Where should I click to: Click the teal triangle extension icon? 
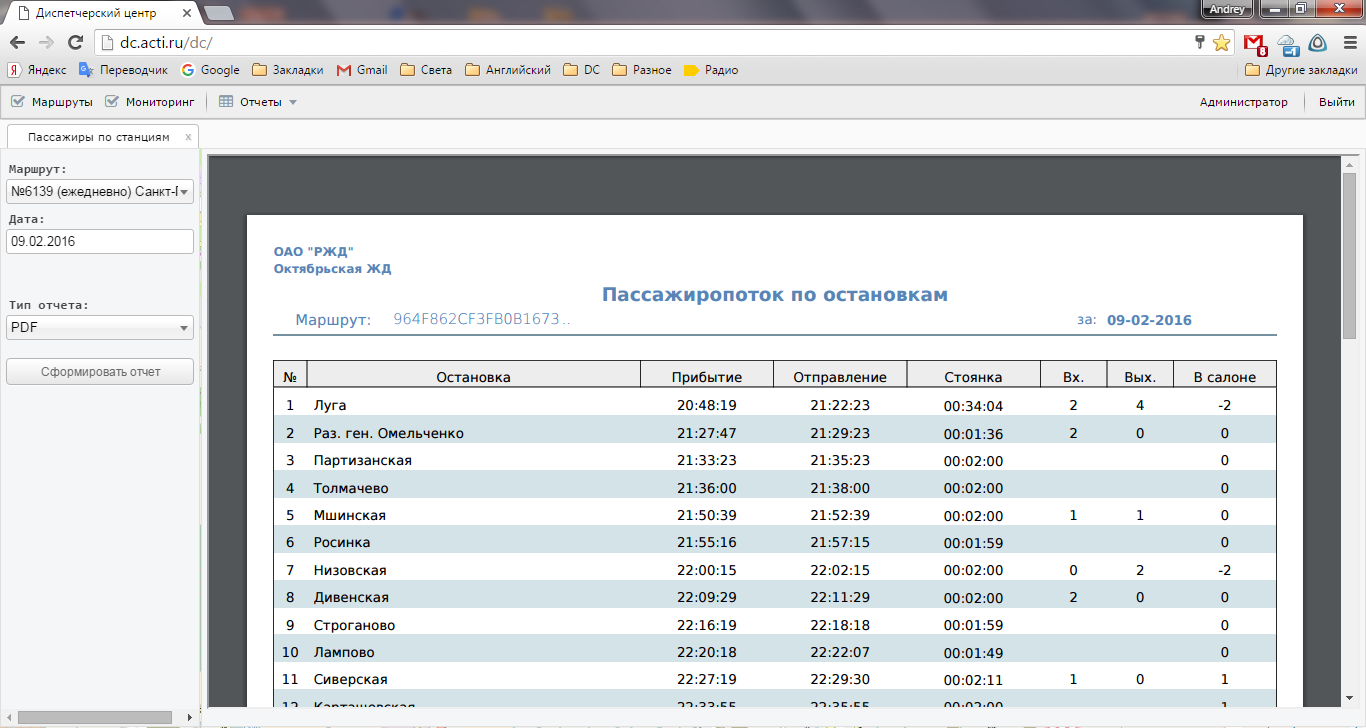tap(1318, 43)
